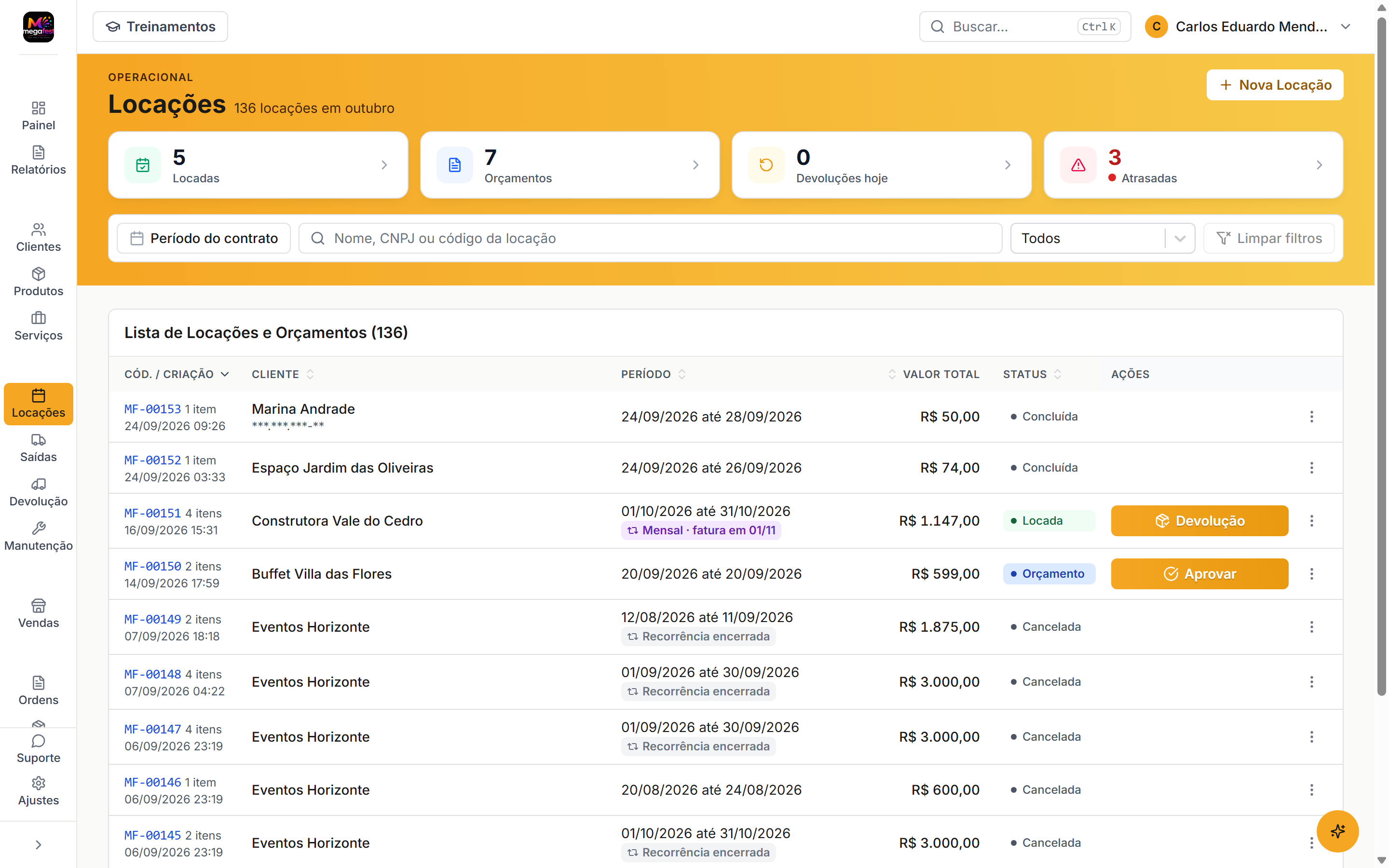Viewport: 1389px width, 868px height.
Task: Select the Locações menu item
Action: (39, 404)
